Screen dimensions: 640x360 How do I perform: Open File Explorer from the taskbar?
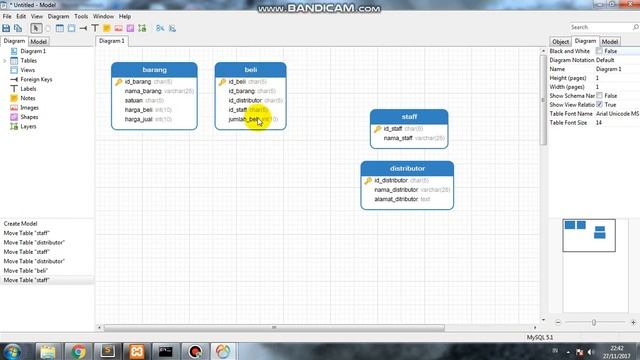(48, 351)
